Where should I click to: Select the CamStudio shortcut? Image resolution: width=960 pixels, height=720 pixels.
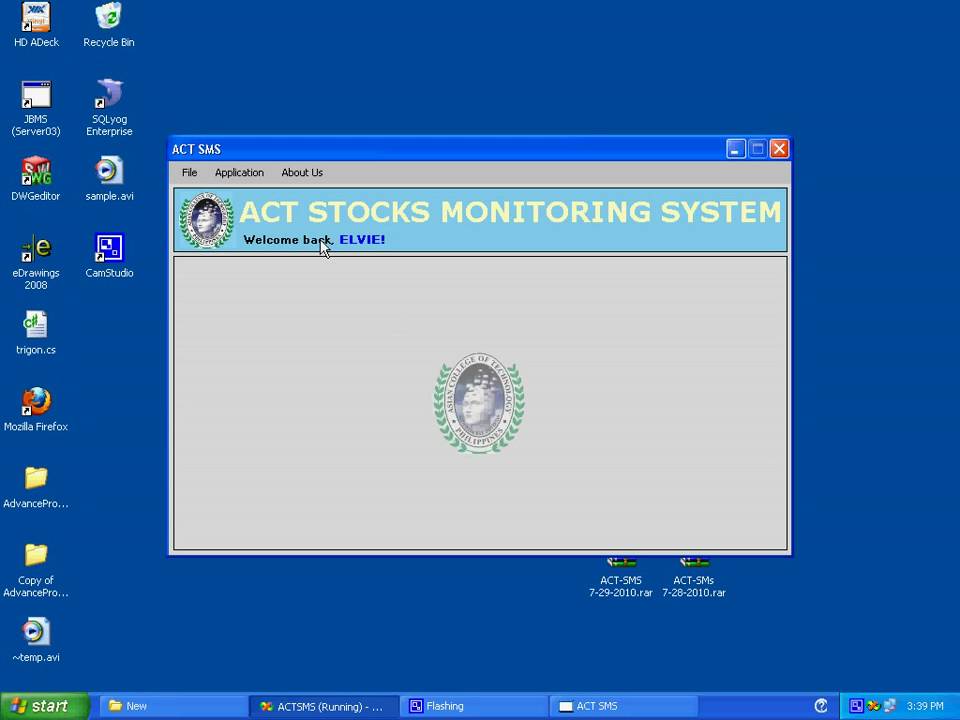(x=109, y=256)
